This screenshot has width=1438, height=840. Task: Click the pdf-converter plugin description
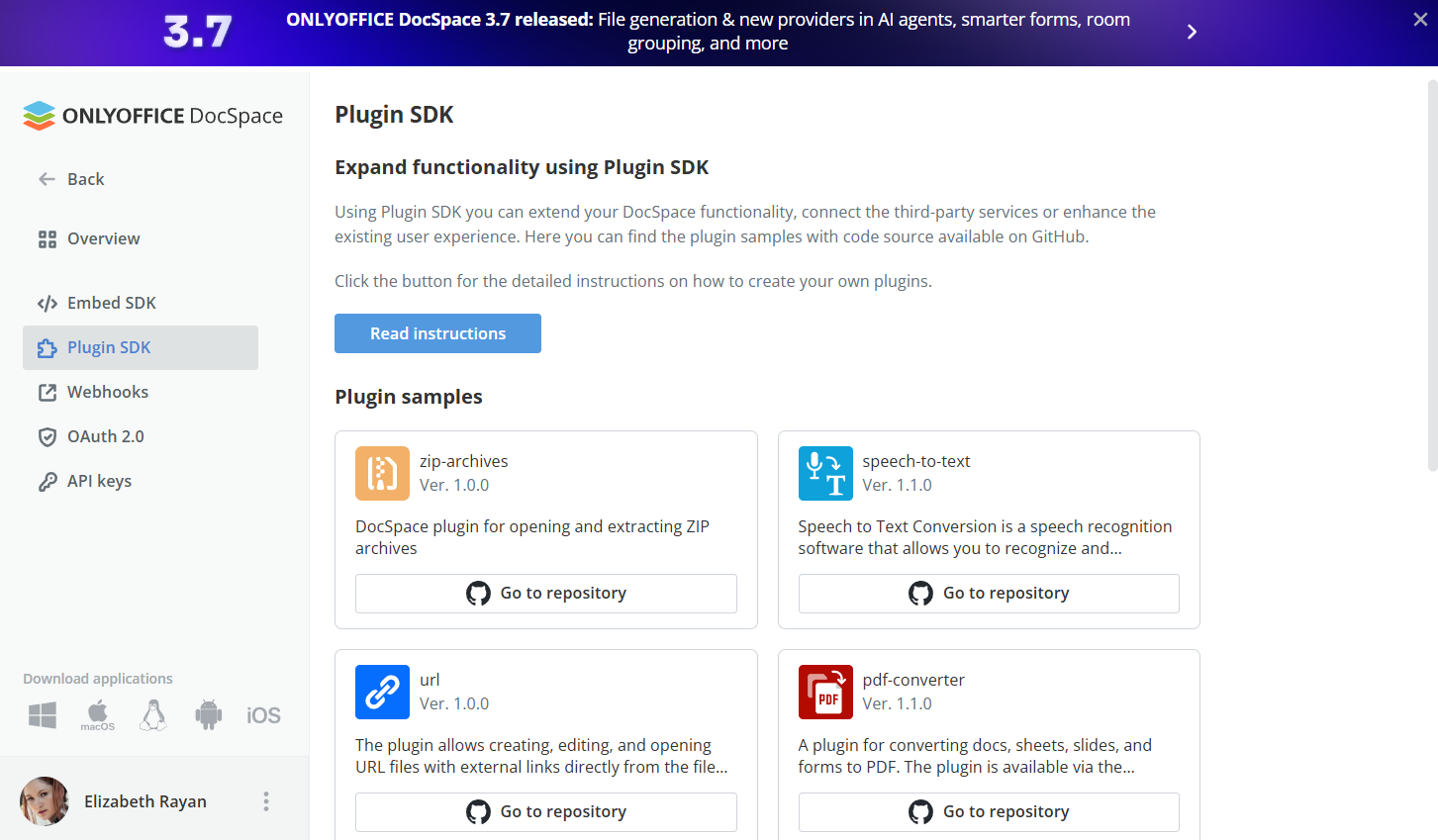[975, 756]
